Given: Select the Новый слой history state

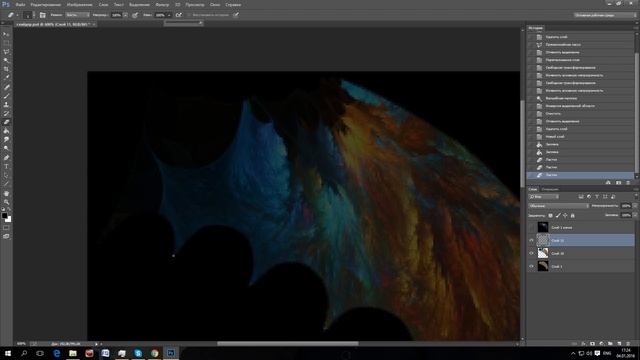Looking at the screenshot, I should 580,137.
